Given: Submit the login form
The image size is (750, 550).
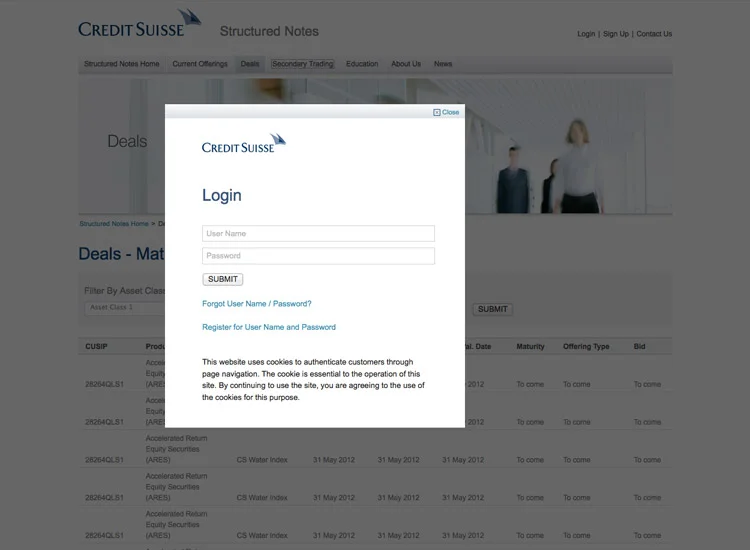Looking at the screenshot, I should pos(222,279).
